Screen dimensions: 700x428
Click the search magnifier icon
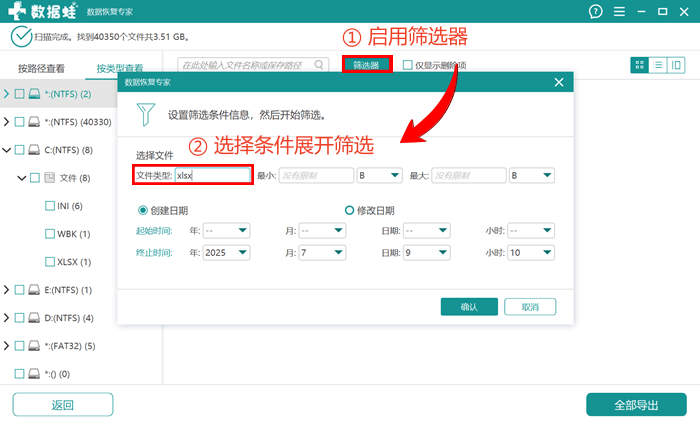pyautogui.click(x=319, y=65)
